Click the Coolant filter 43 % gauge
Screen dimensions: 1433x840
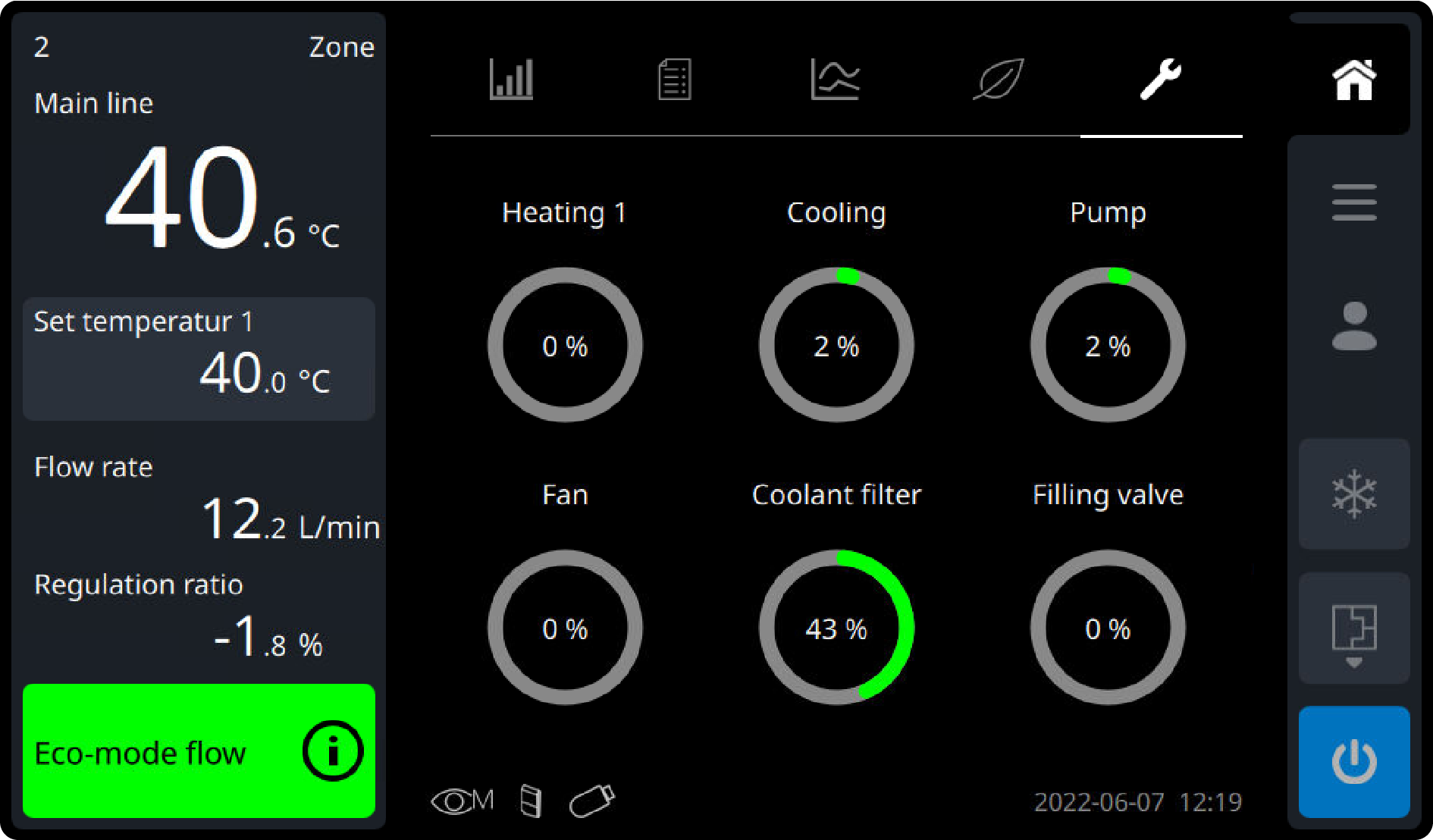pos(836,628)
